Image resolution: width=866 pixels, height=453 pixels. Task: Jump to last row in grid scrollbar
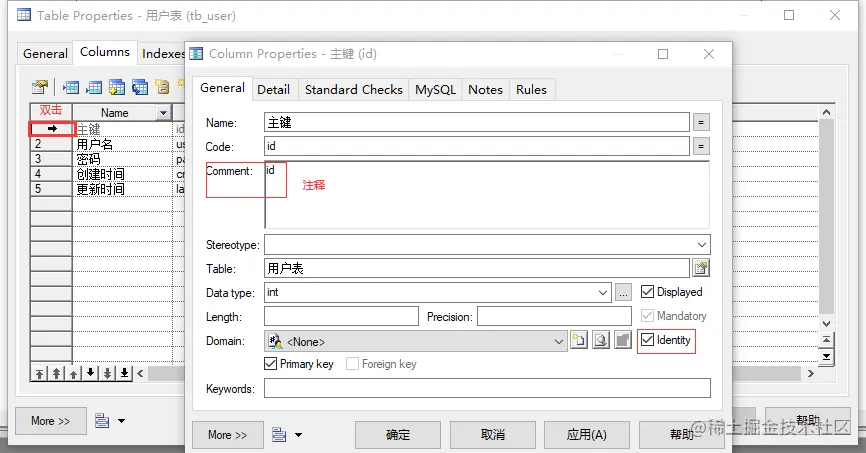(826, 357)
